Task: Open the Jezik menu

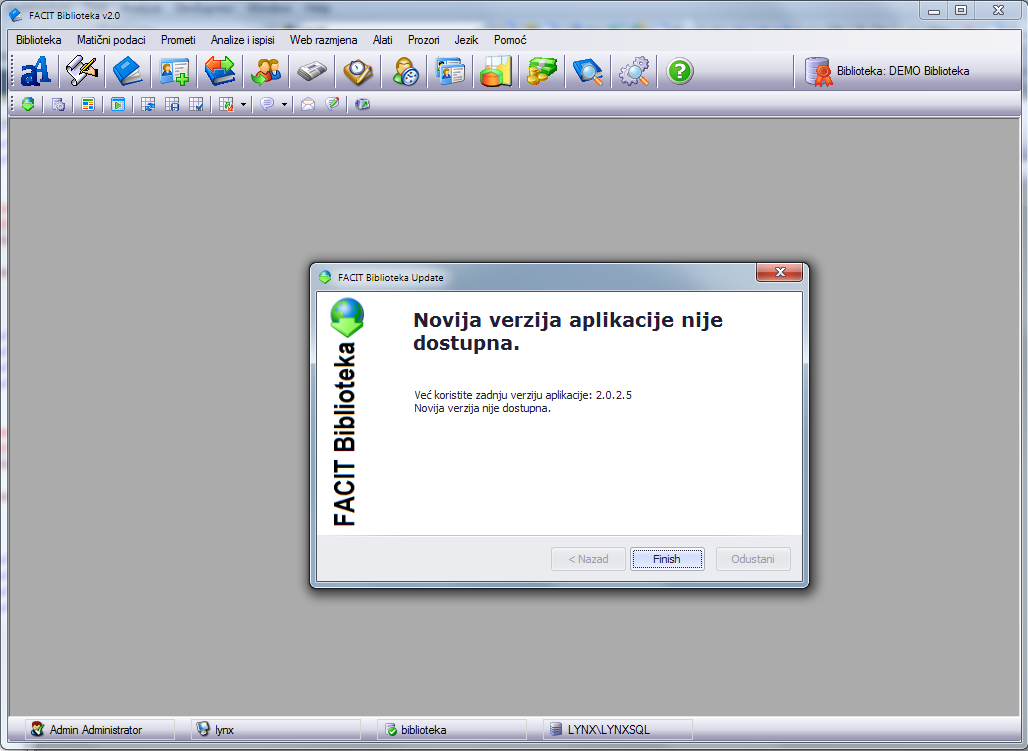Action: pos(466,40)
